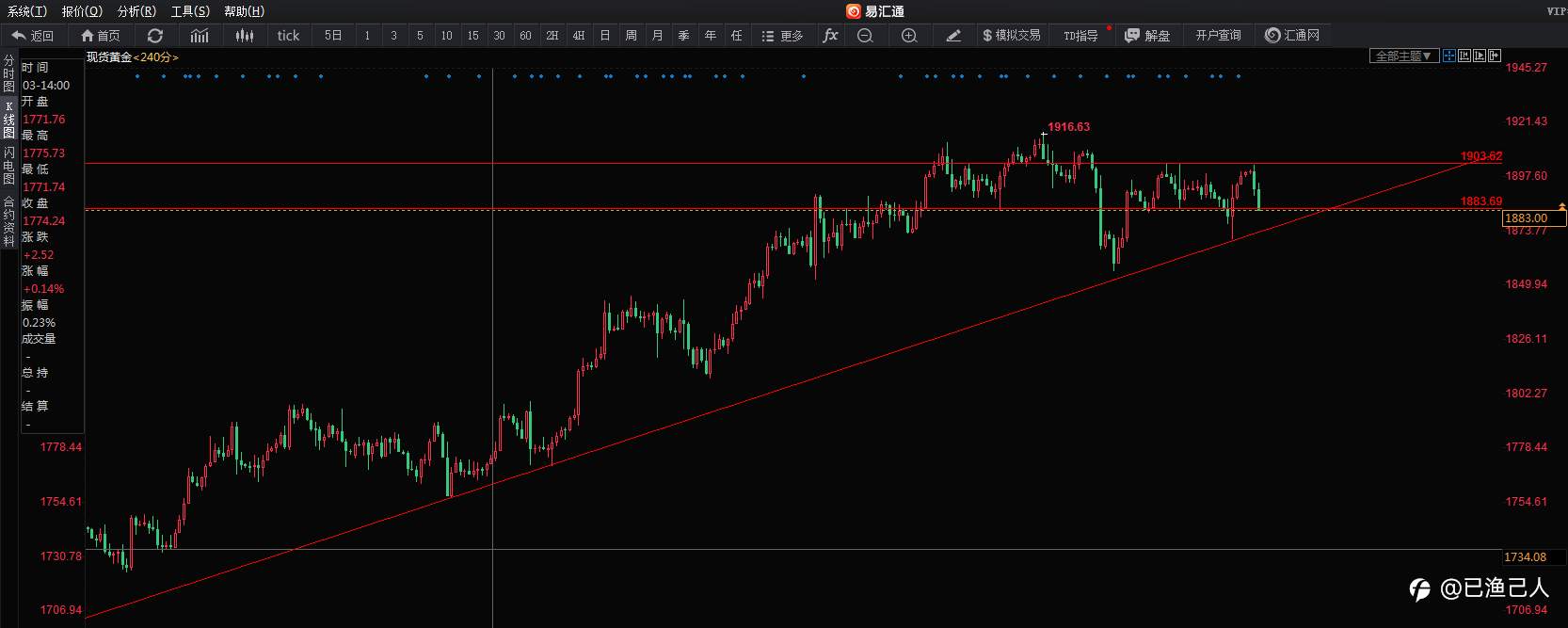Click the crosshair grid layout icon

point(1449,56)
